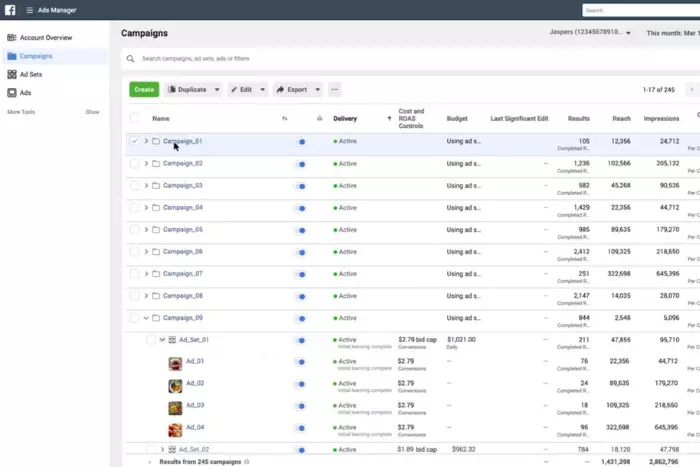Click the $1,021.00 budget of Ad_Set_01
The image size is (700, 467).
[461, 340]
